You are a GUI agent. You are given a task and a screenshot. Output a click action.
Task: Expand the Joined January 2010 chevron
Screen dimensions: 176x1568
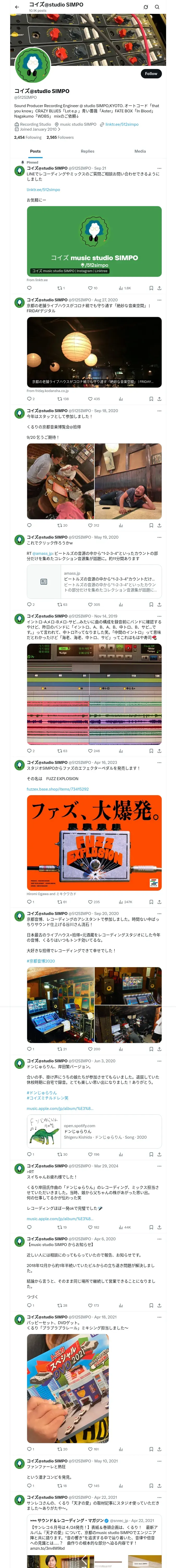[59, 129]
